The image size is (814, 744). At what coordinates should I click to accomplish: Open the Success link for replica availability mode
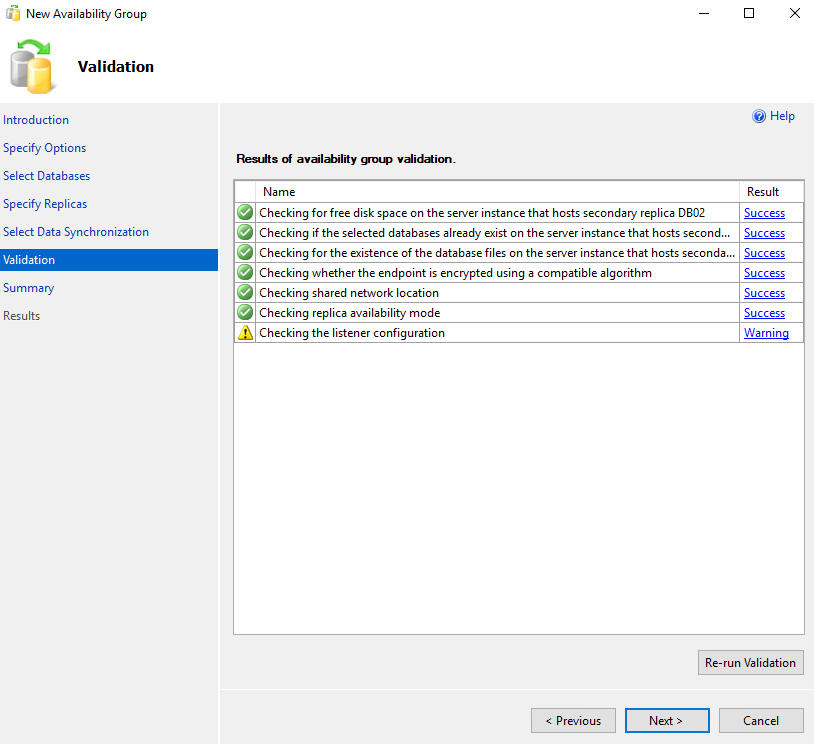point(764,313)
